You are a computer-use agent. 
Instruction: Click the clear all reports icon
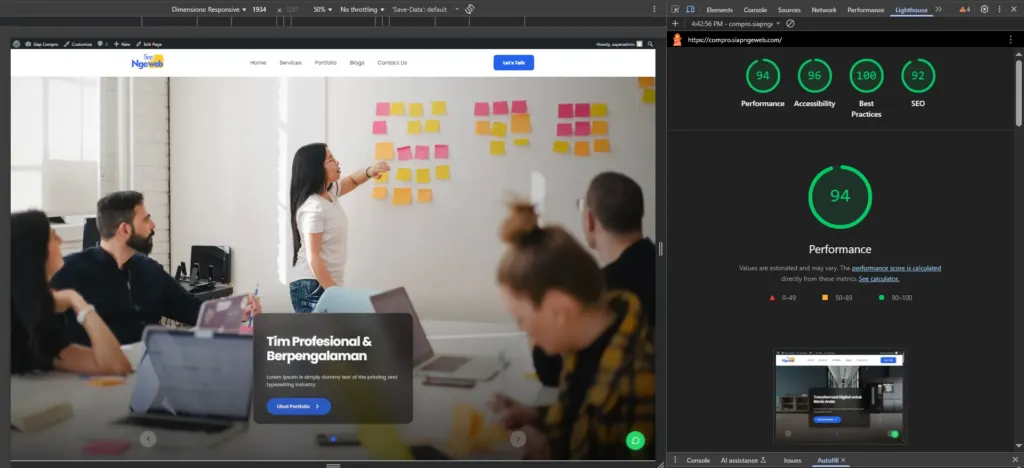click(x=790, y=23)
